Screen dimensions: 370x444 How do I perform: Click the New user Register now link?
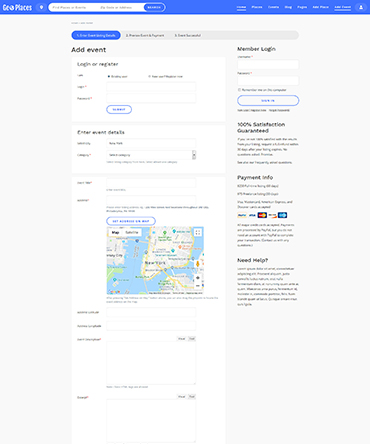(252, 110)
